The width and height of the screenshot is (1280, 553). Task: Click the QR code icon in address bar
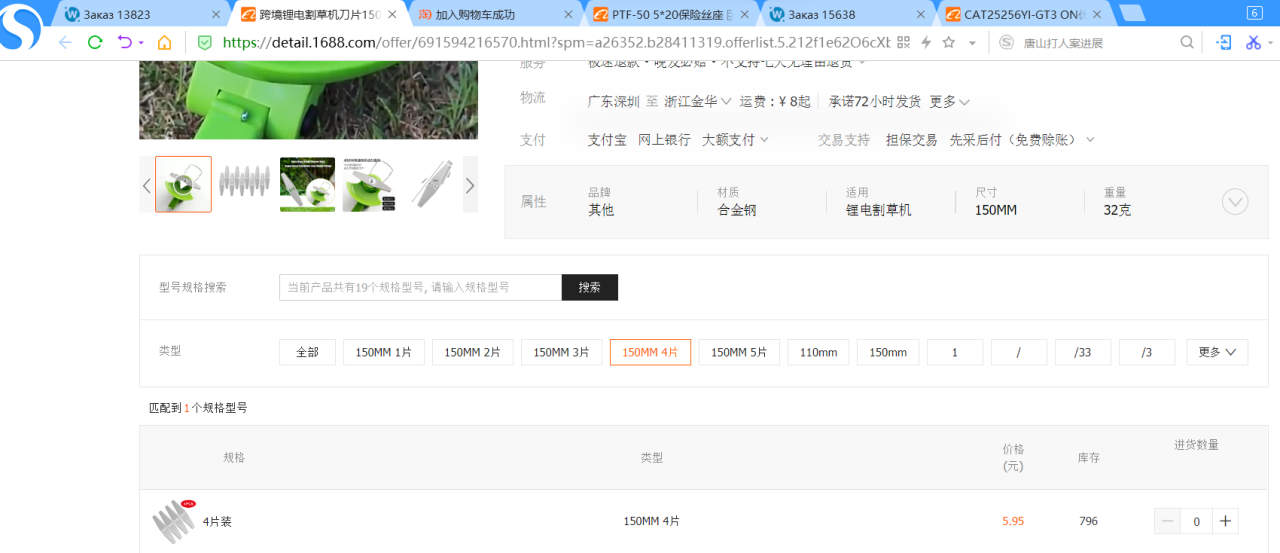pyautogui.click(x=904, y=42)
